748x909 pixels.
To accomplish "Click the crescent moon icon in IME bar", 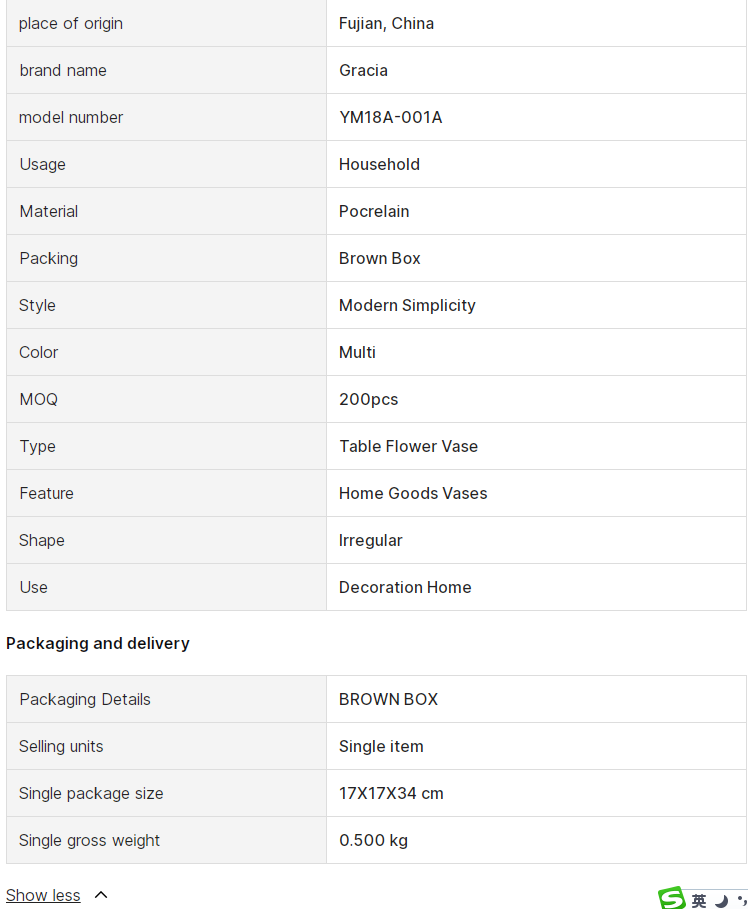I will click(722, 901).
